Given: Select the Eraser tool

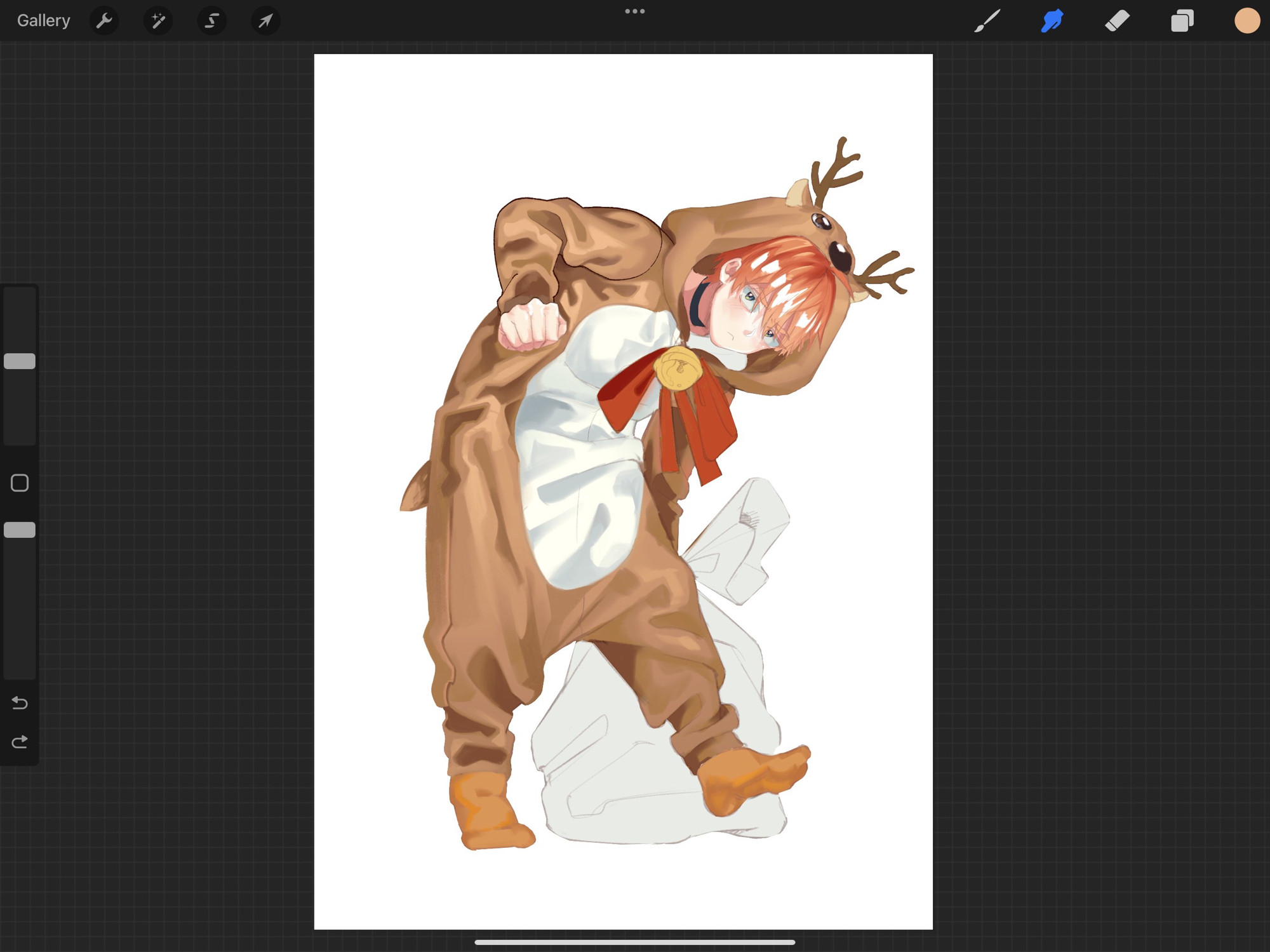Looking at the screenshot, I should [x=1117, y=20].
